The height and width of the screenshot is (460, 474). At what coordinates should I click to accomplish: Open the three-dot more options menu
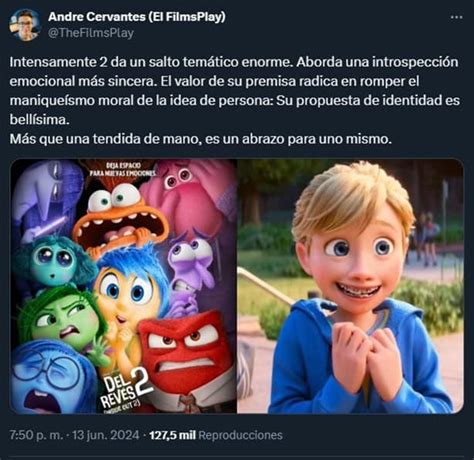[456, 17]
